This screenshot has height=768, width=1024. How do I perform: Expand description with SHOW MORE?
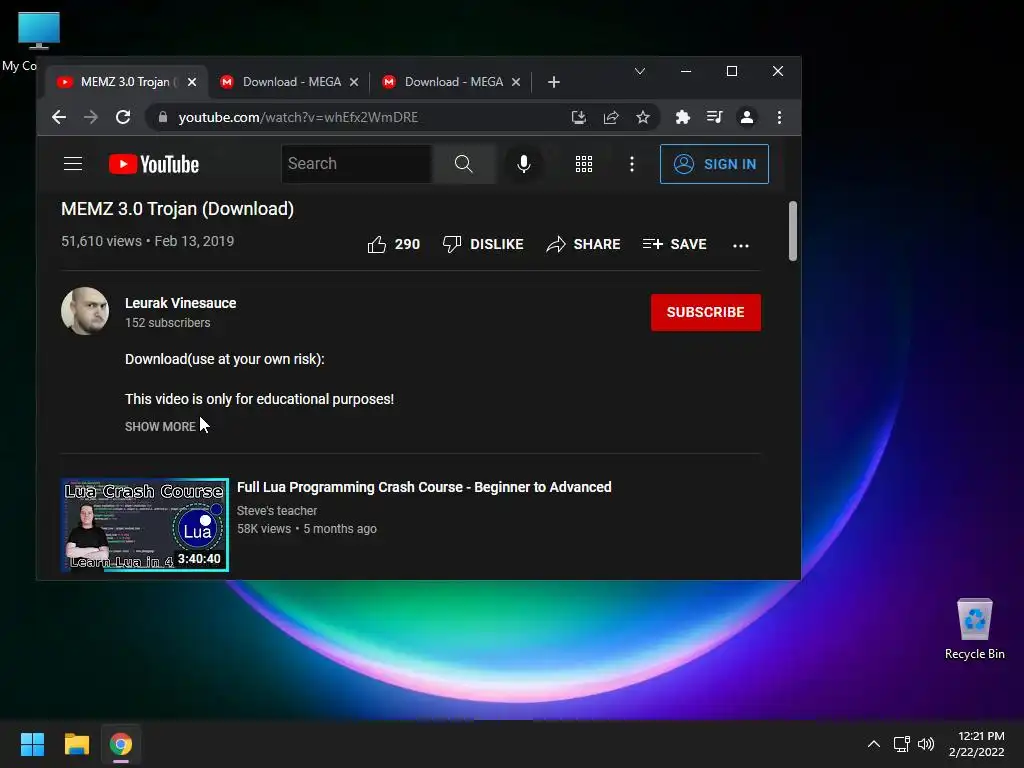(160, 426)
